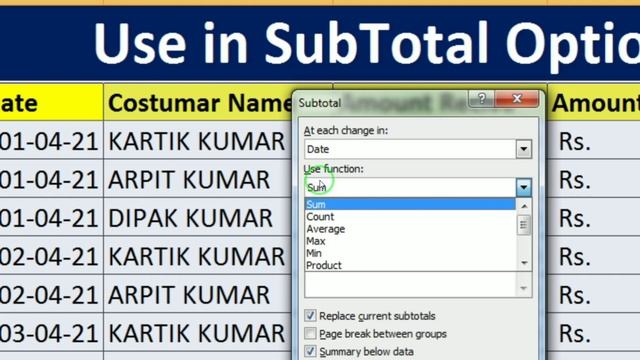Collapse the 'Use function' dropdown arrow

524,188
